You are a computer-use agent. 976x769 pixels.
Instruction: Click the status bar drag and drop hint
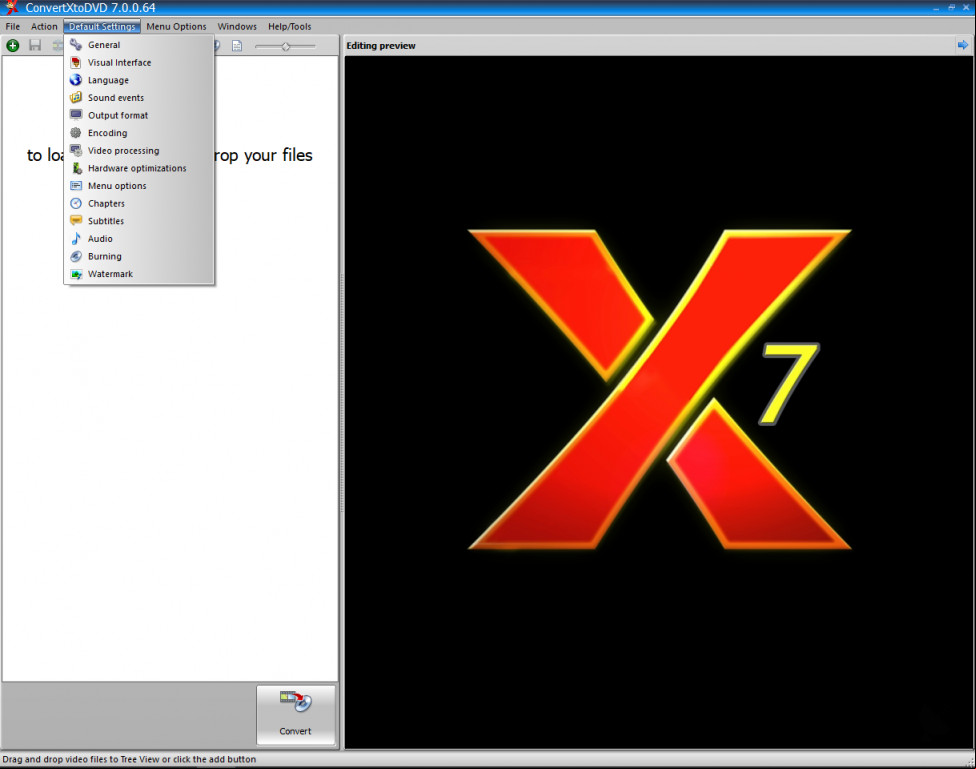[x=129, y=759]
